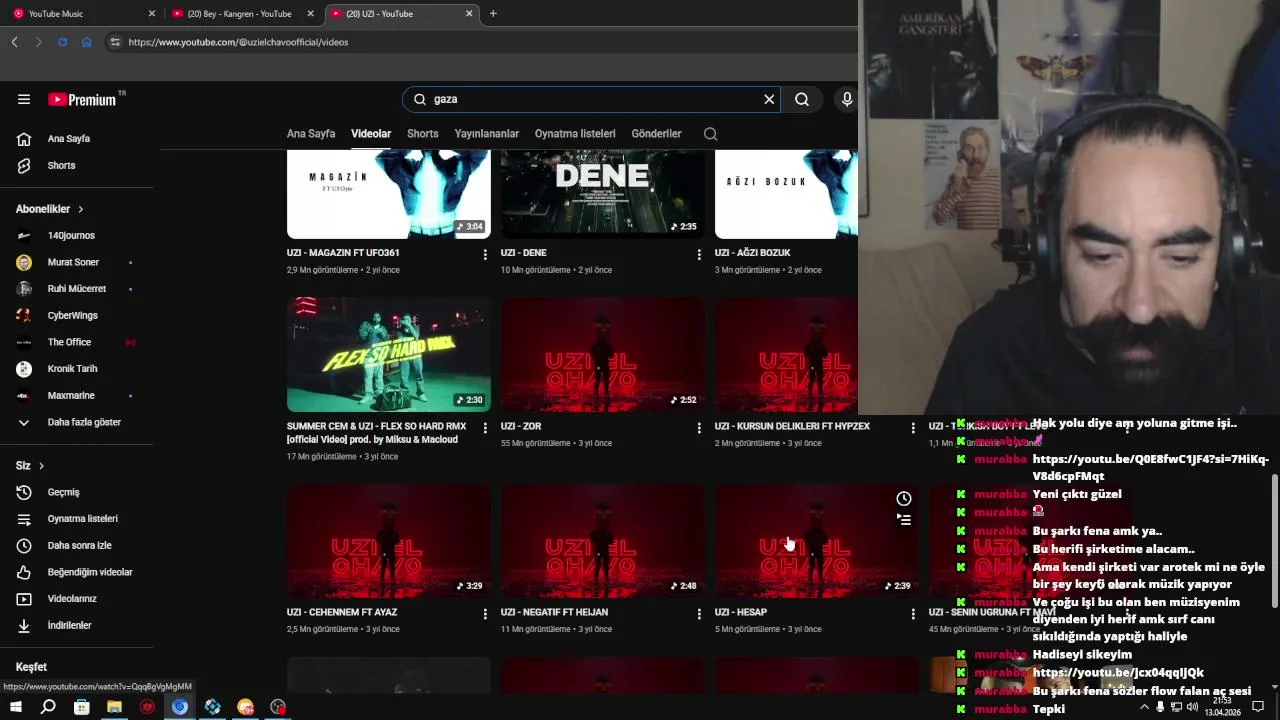Switch to the Shorts channel tab
Screen dimensions: 1280x720
point(423,134)
